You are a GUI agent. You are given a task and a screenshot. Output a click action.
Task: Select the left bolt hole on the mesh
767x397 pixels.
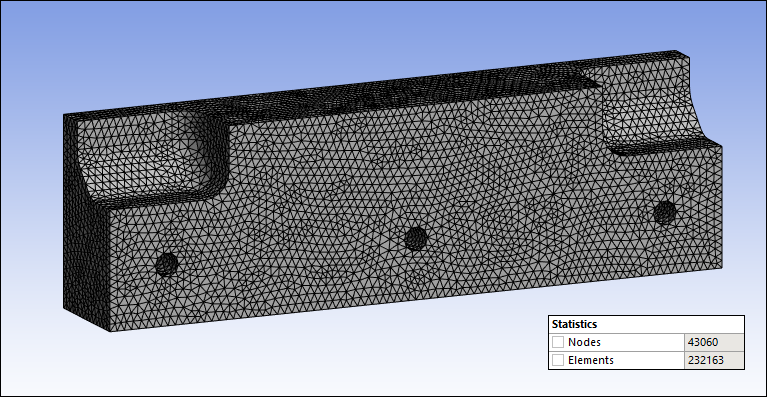(x=167, y=265)
